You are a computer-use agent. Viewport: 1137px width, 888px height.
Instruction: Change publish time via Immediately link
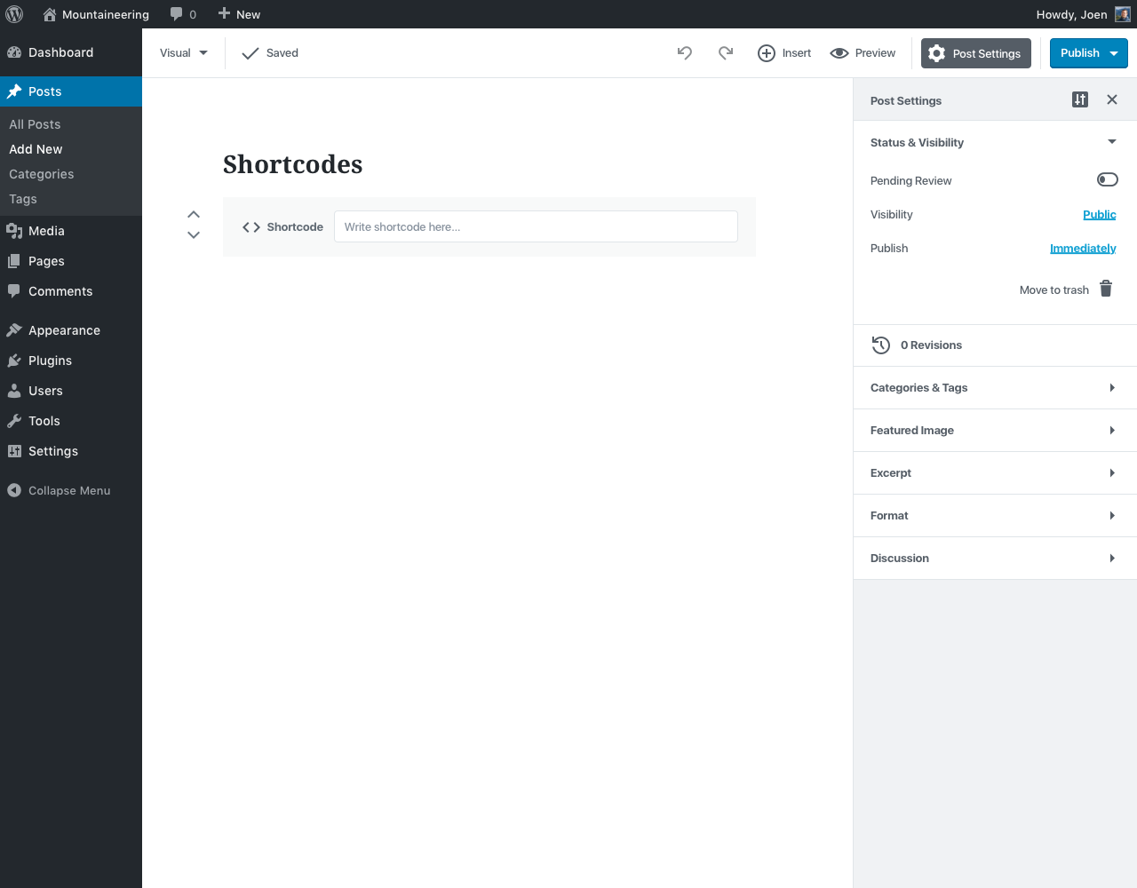click(x=1083, y=248)
